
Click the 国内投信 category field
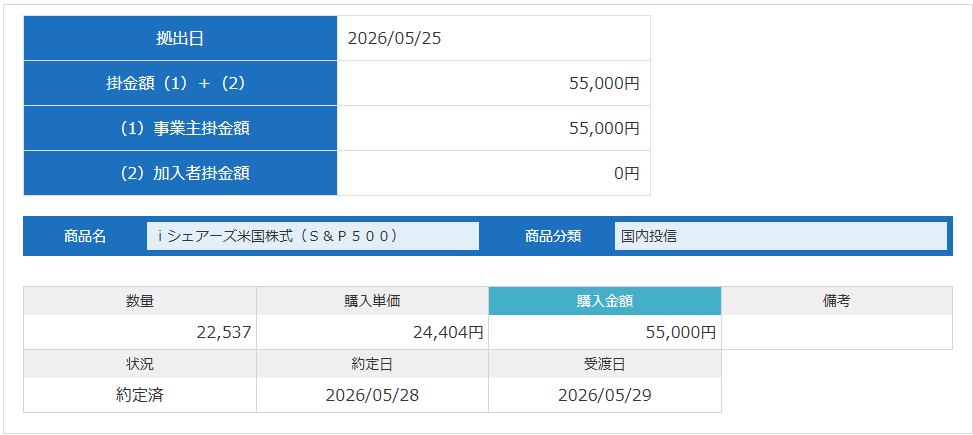pos(781,236)
